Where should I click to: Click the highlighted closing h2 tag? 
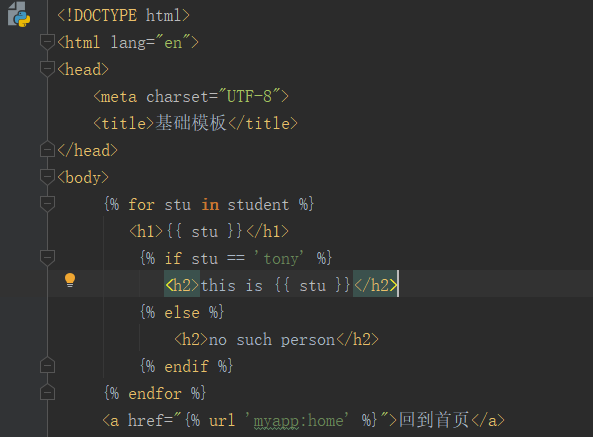coord(375,285)
